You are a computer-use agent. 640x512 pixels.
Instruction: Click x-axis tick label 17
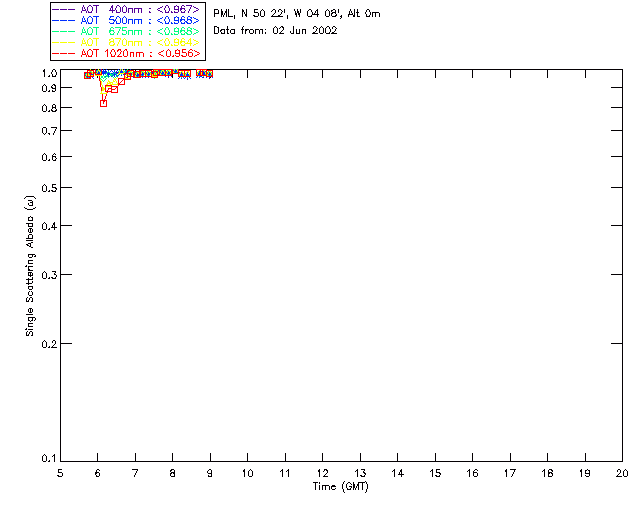[510, 473]
